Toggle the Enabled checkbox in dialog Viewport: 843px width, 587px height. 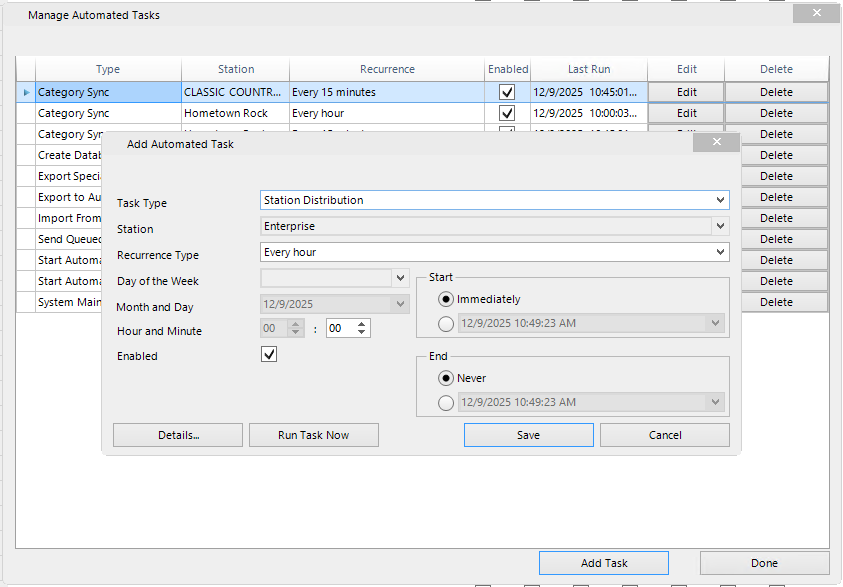[x=268, y=355]
